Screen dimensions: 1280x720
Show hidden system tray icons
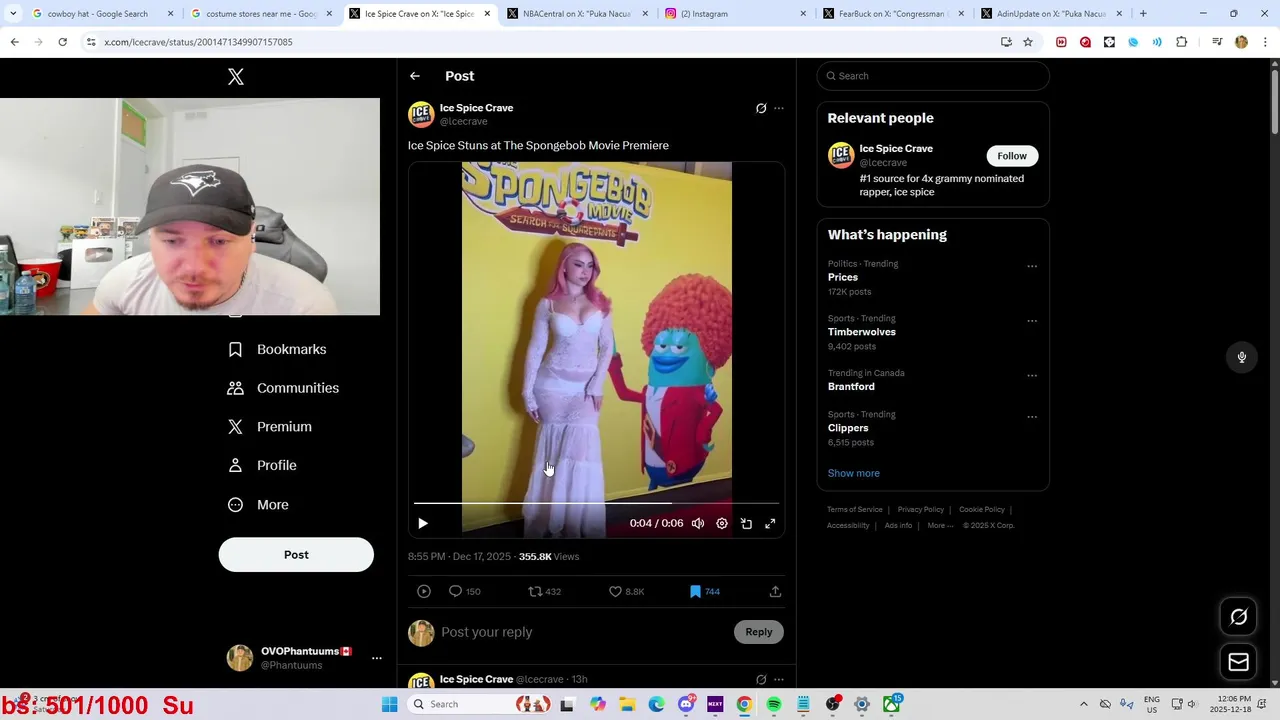tap(1083, 704)
